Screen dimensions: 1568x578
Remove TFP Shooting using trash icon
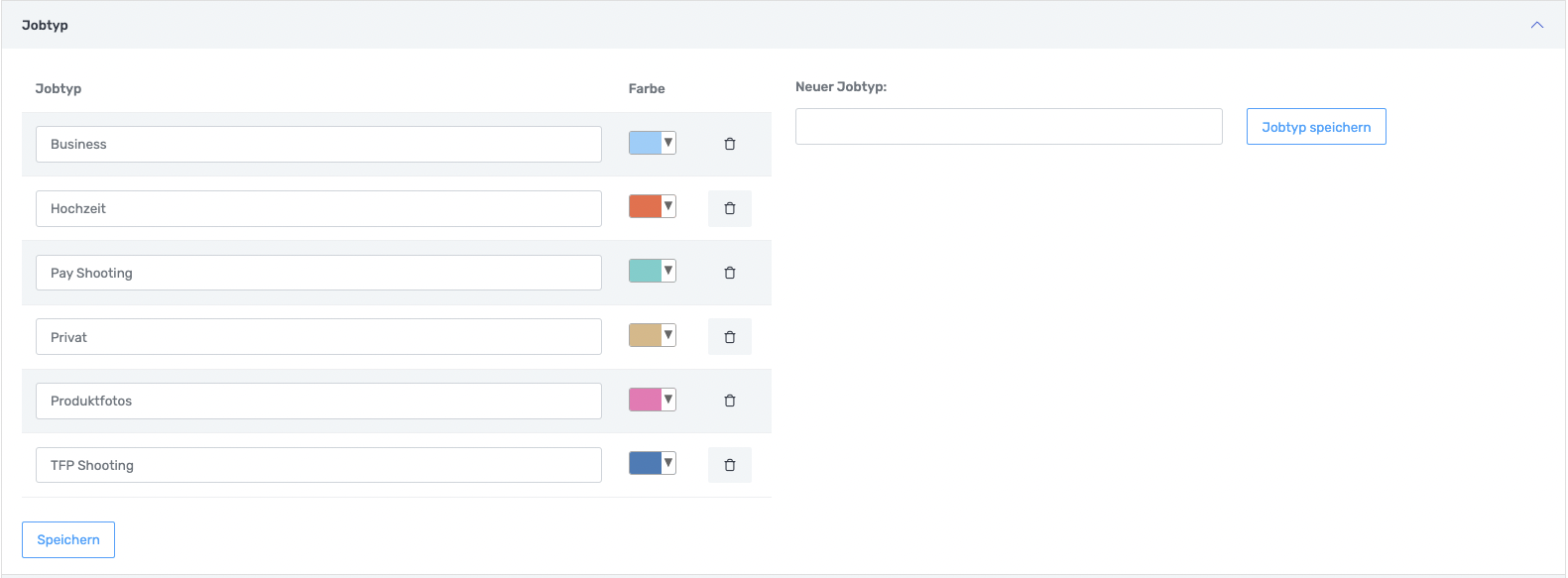pyautogui.click(x=729, y=465)
